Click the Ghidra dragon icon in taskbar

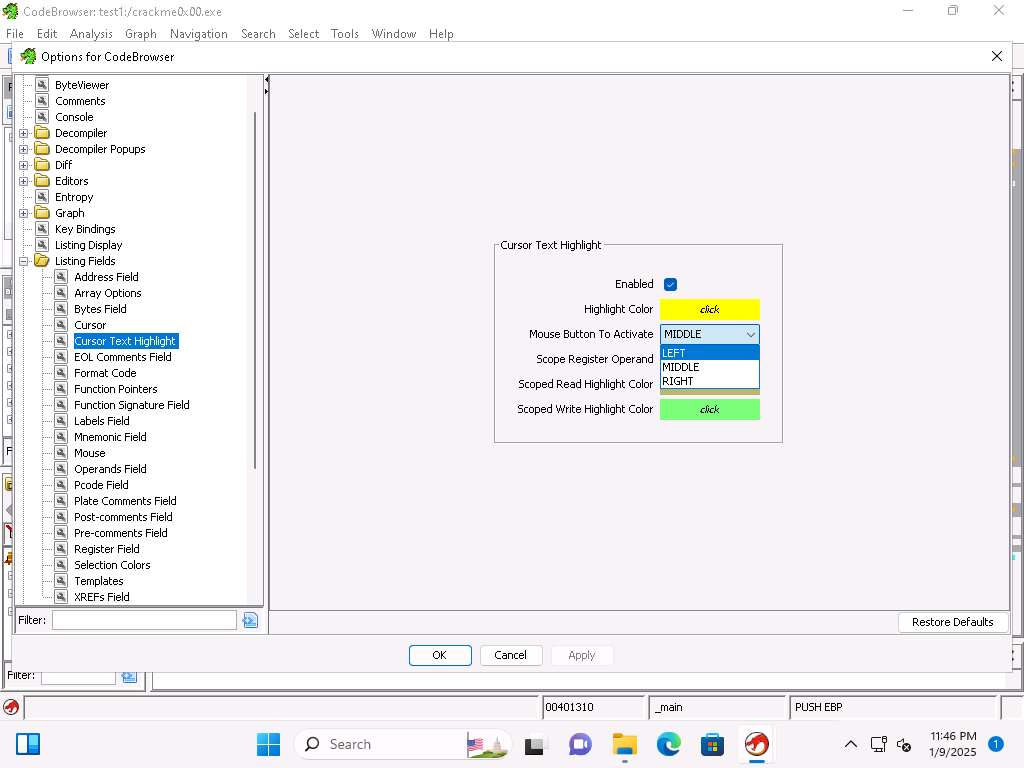[x=756, y=744]
